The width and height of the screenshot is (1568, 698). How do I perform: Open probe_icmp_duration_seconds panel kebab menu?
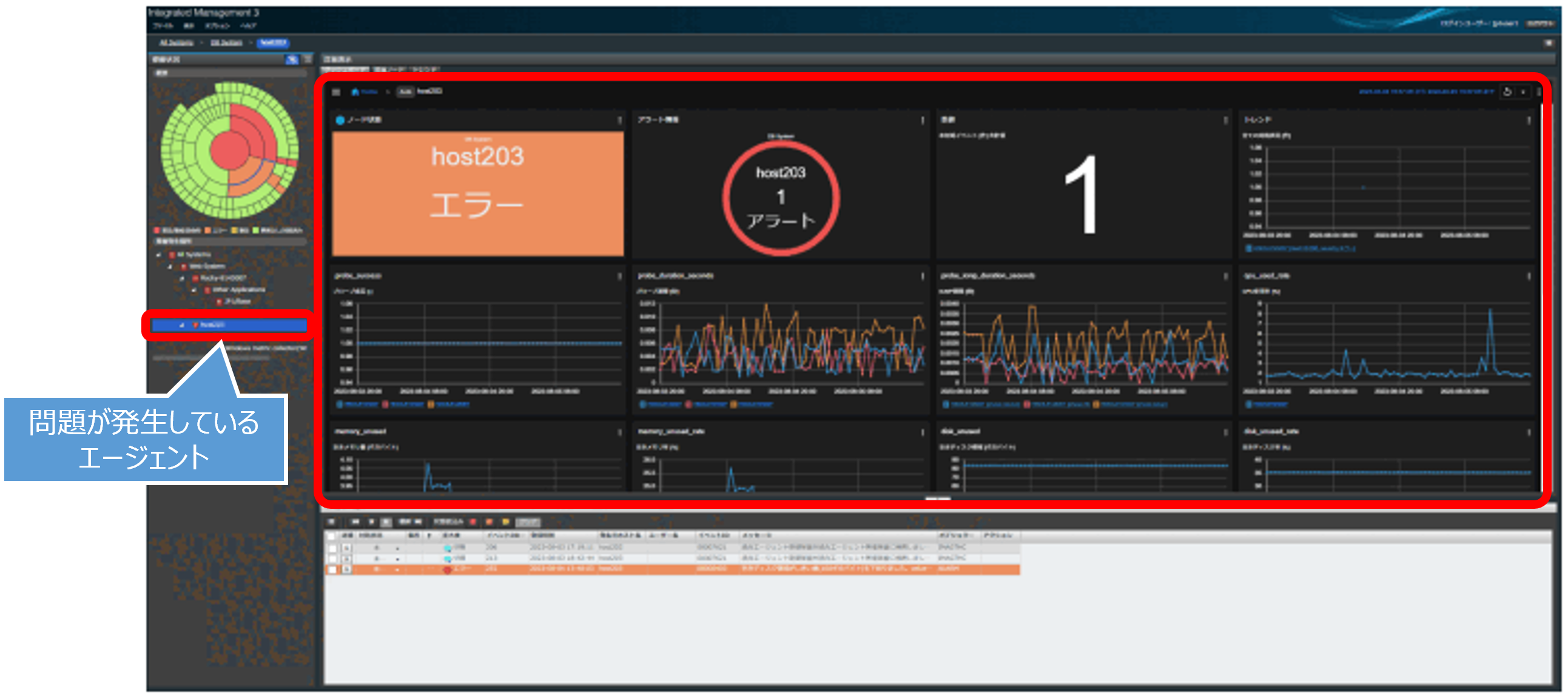pyautogui.click(x=1225, y=277)
